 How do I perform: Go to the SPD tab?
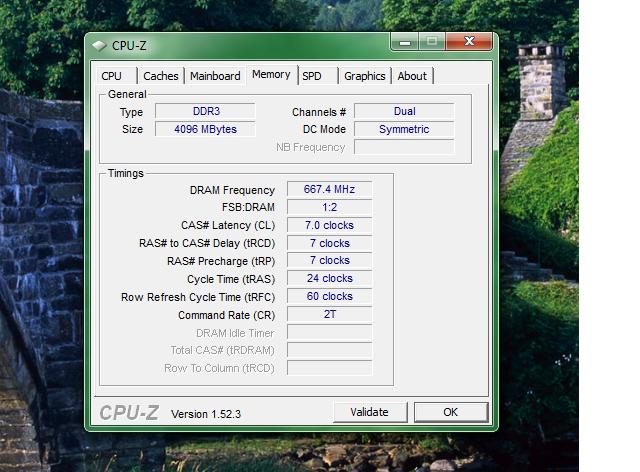coord(318,76)
